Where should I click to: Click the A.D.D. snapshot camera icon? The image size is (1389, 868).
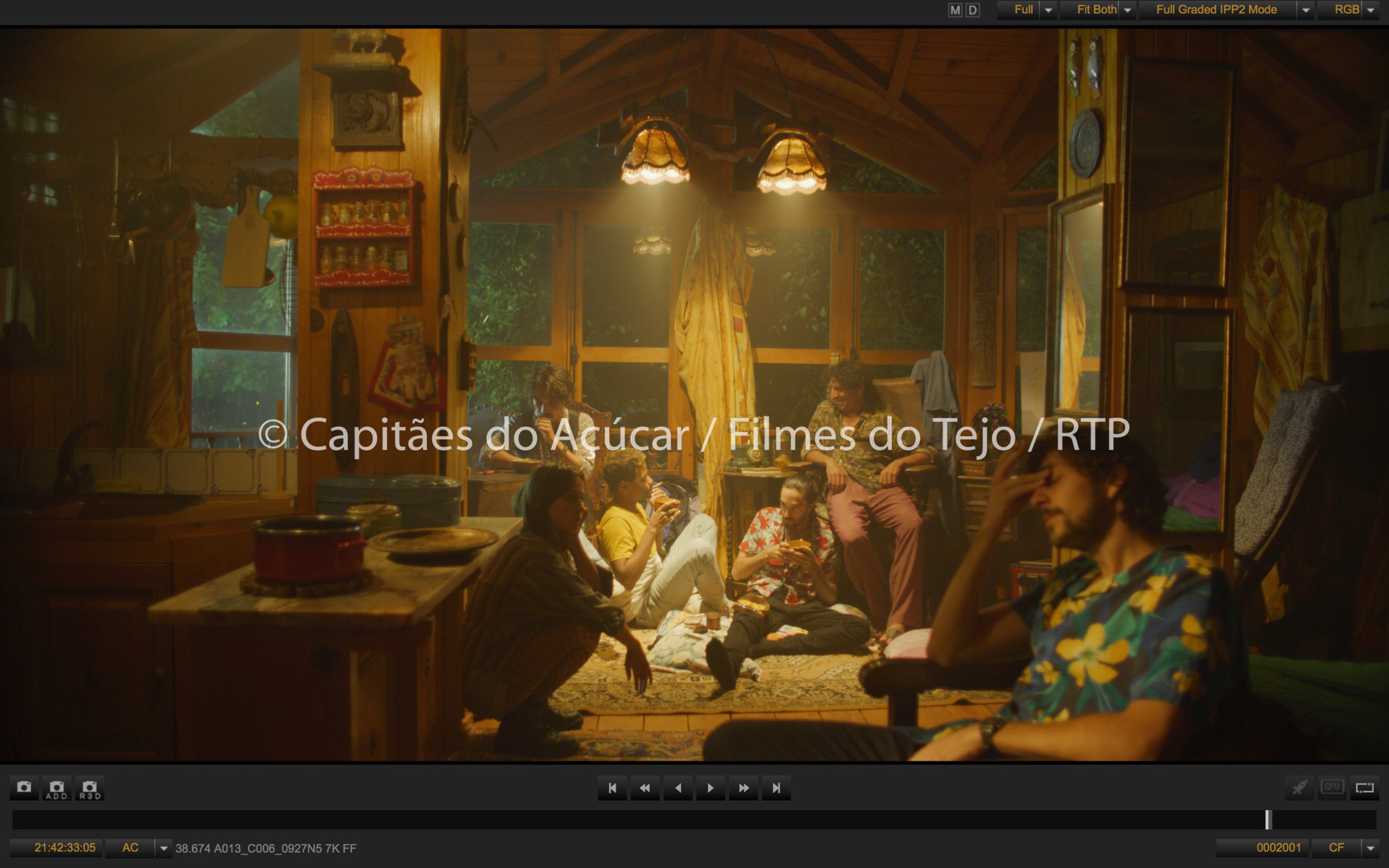(56, 788)
